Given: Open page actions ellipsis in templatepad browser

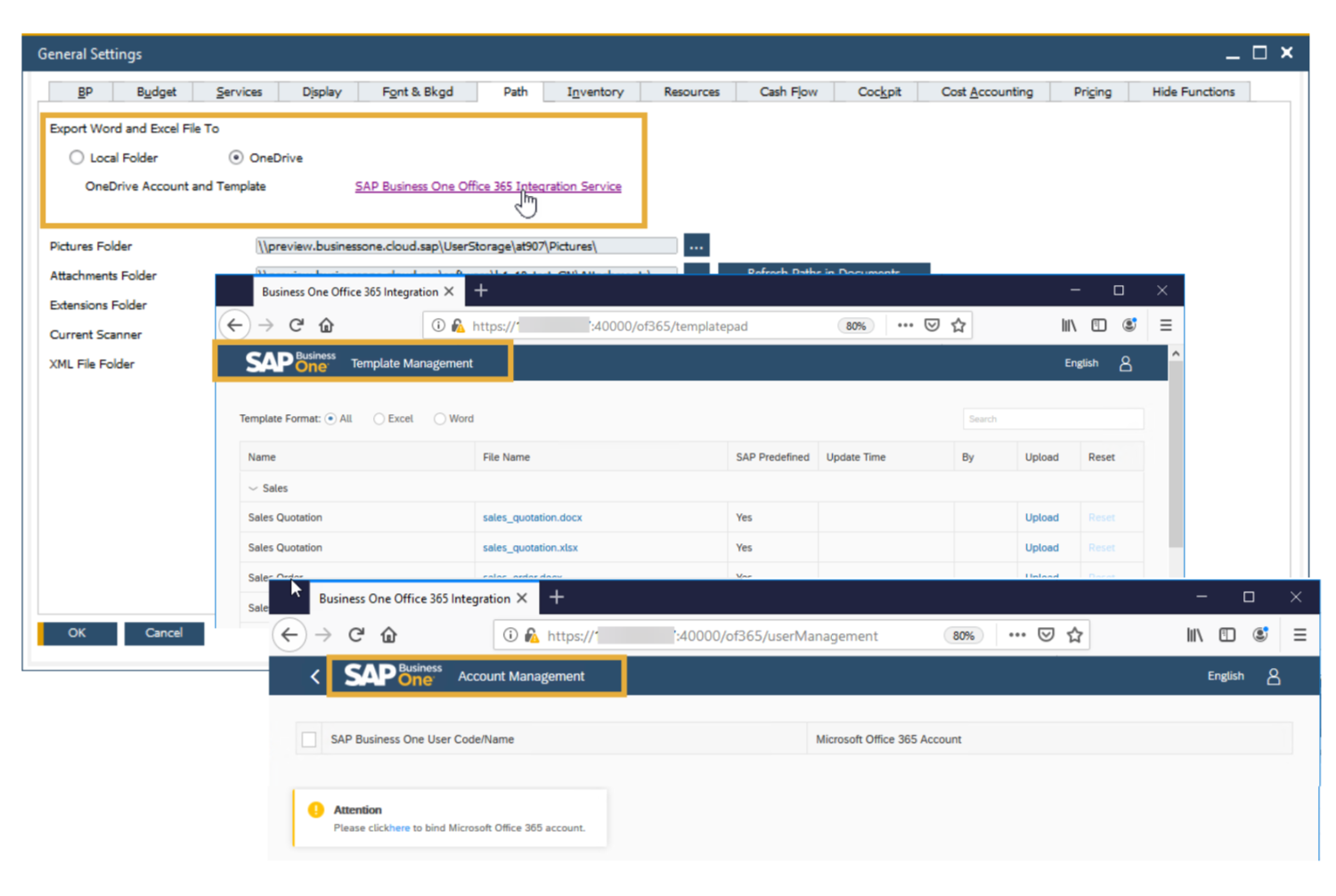Looking at the screenshot, I should point(905,325).
